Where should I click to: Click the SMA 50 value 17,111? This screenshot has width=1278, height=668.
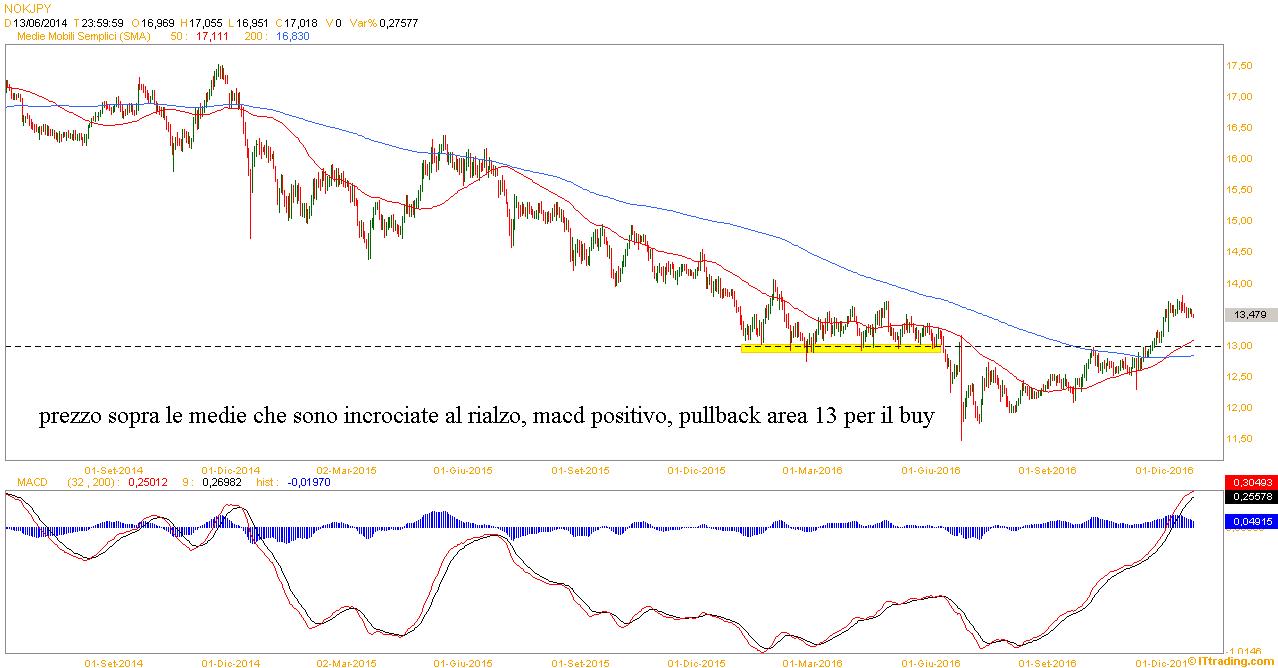tap(211, 34)
